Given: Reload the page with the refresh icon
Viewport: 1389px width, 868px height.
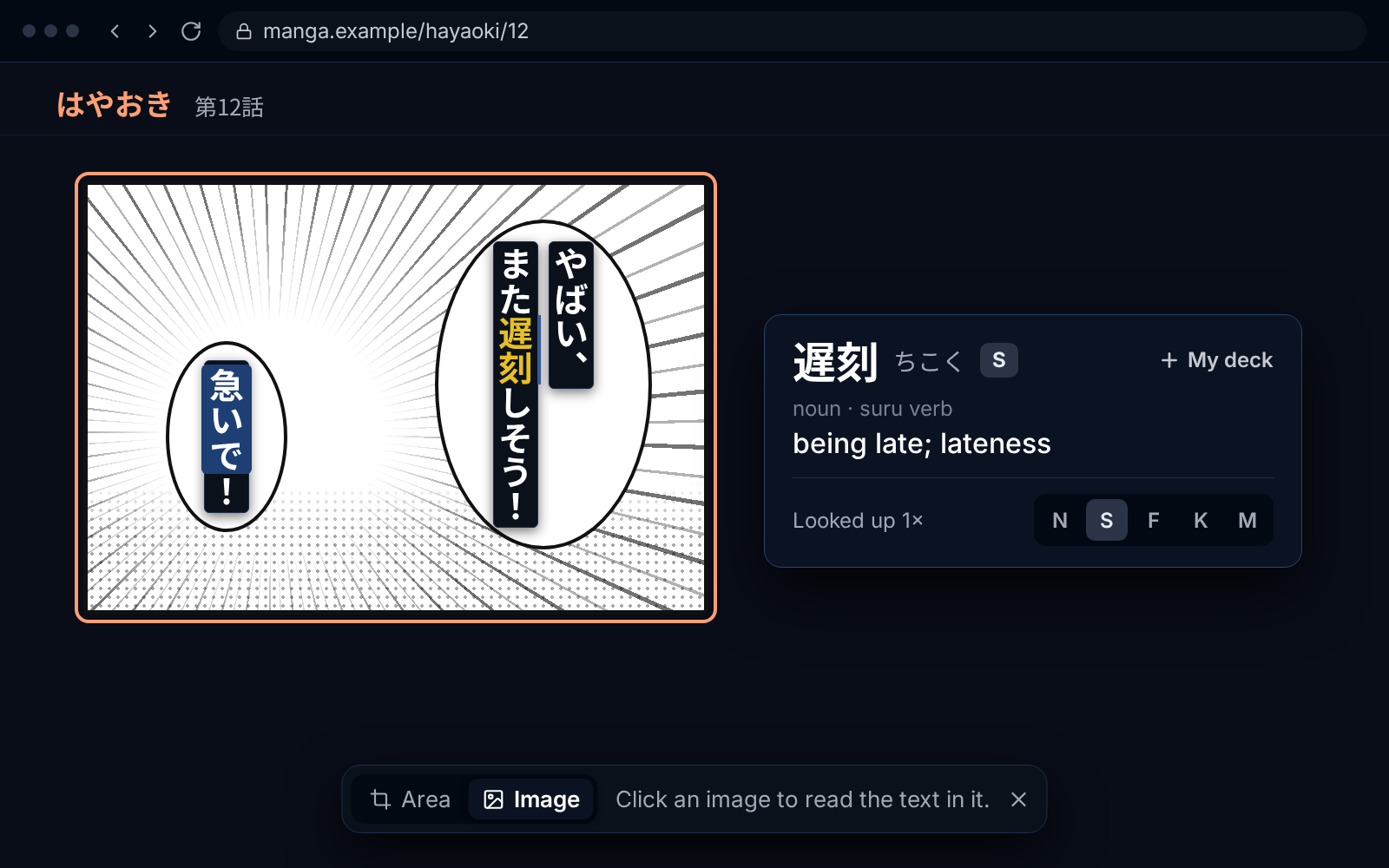Looking at the screenshot, I should pos(191,31).
